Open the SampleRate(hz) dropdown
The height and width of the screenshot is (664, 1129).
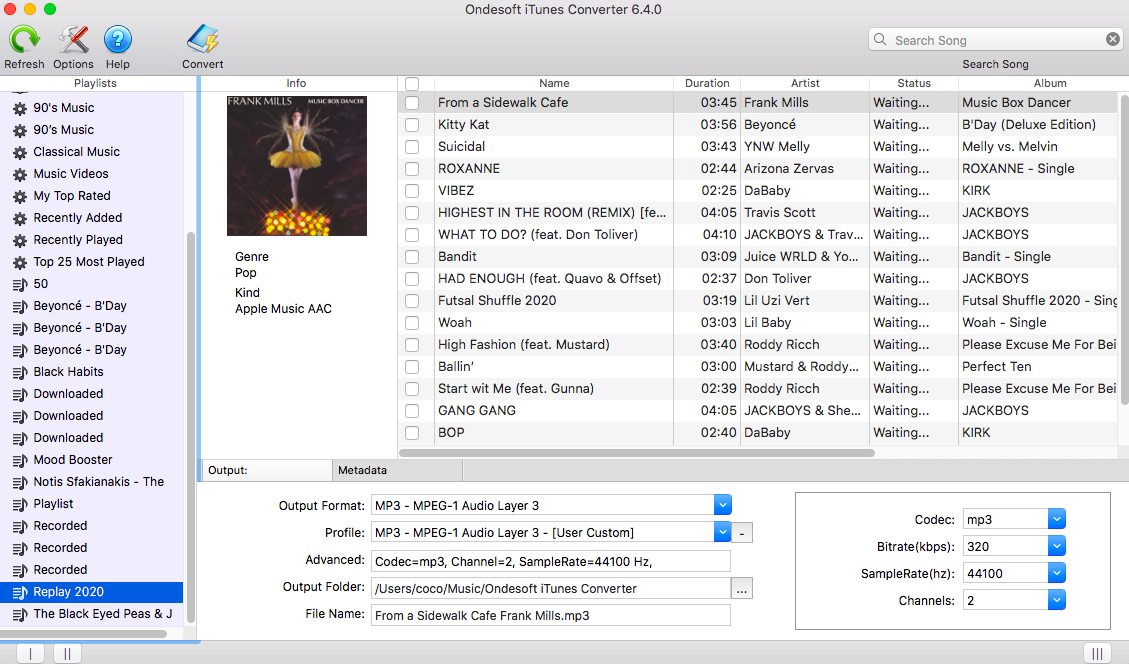pyautogui.click(x=1056, y=573)
